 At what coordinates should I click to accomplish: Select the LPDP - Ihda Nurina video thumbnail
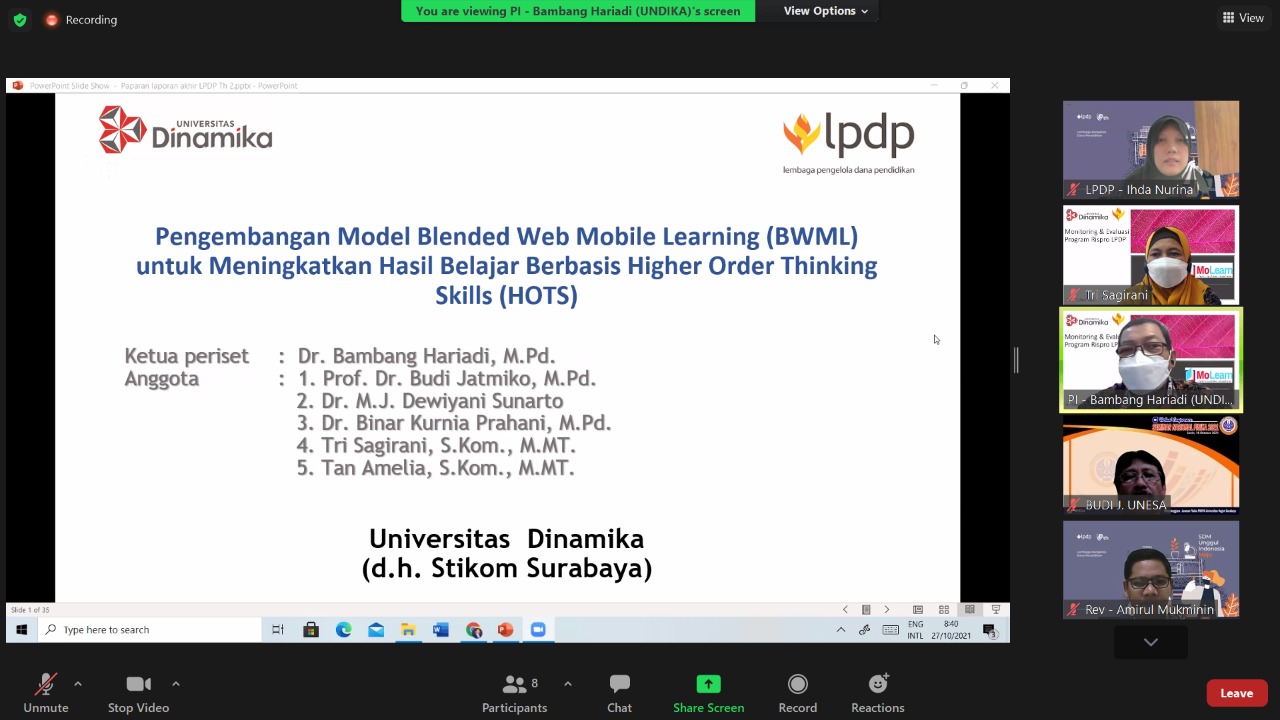[1151, 149]
